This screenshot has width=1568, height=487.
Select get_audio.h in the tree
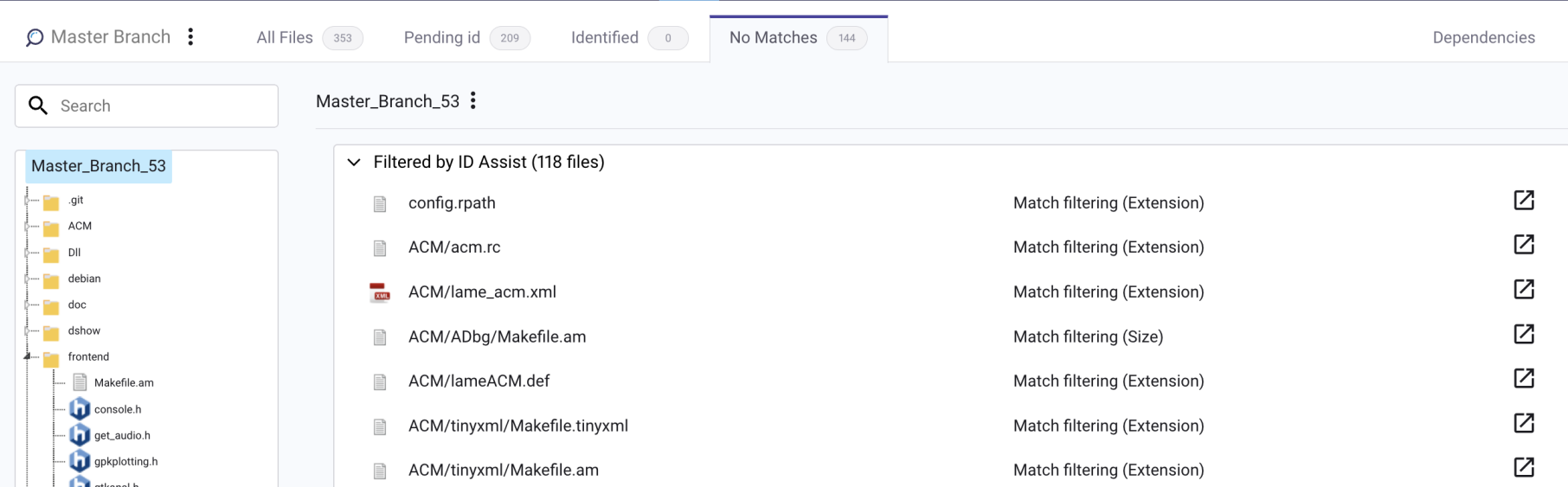click(x=122, y=435)
